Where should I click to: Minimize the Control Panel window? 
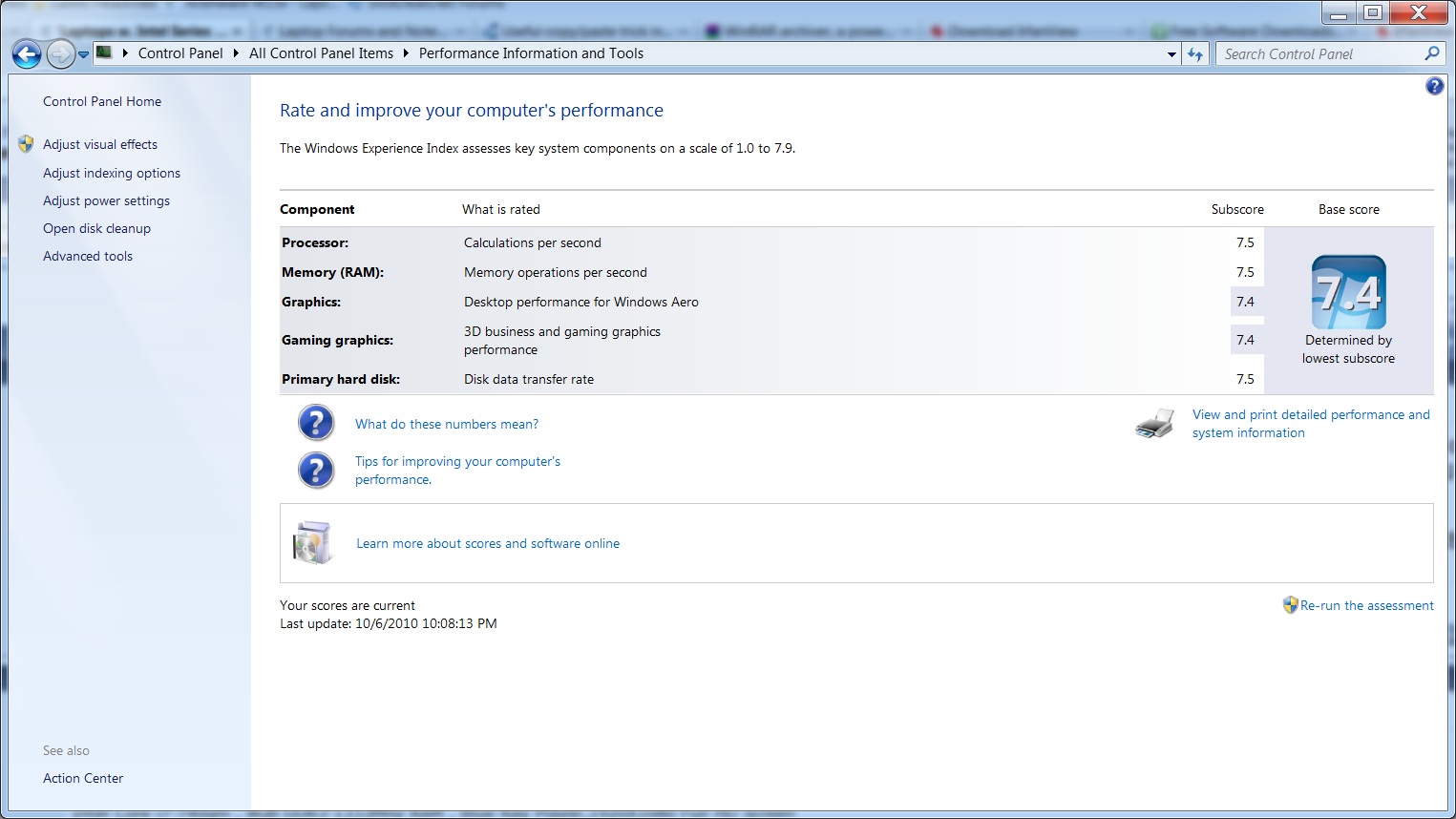click(x=1340, y=12)
